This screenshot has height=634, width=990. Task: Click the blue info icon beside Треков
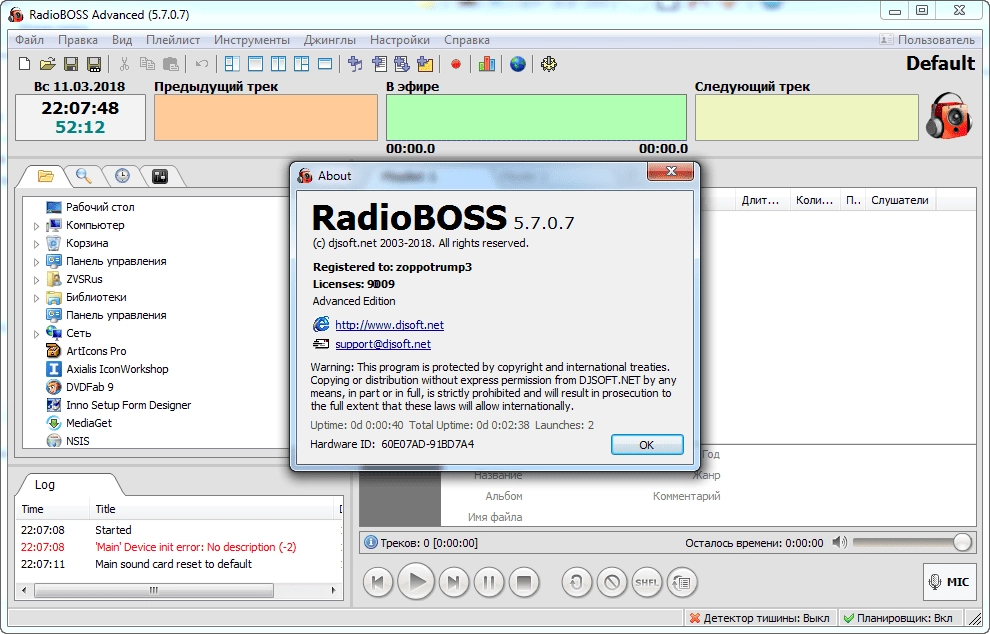(371, 542)
